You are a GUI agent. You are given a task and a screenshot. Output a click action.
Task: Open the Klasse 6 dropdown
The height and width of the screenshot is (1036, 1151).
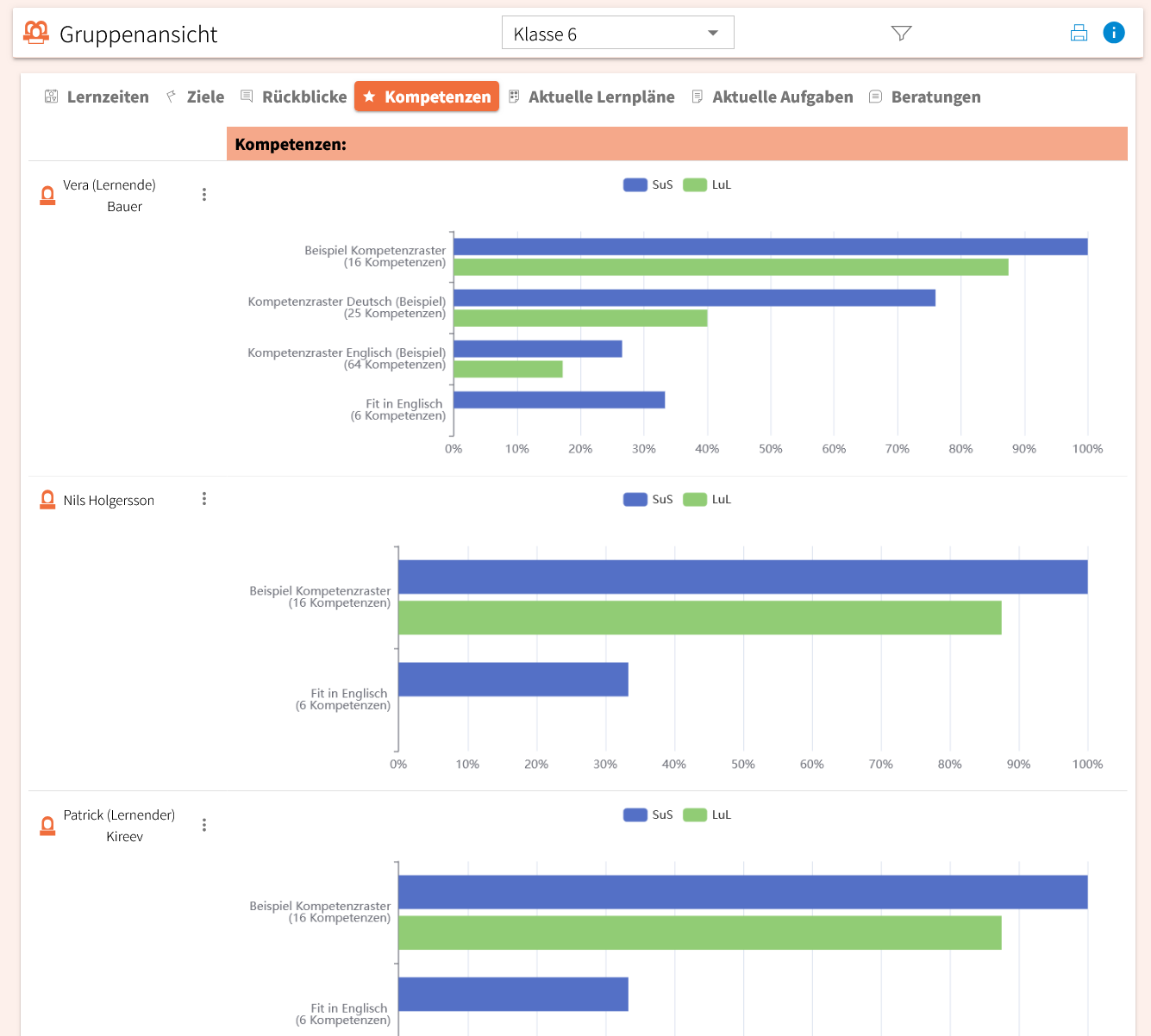[617, 34]
